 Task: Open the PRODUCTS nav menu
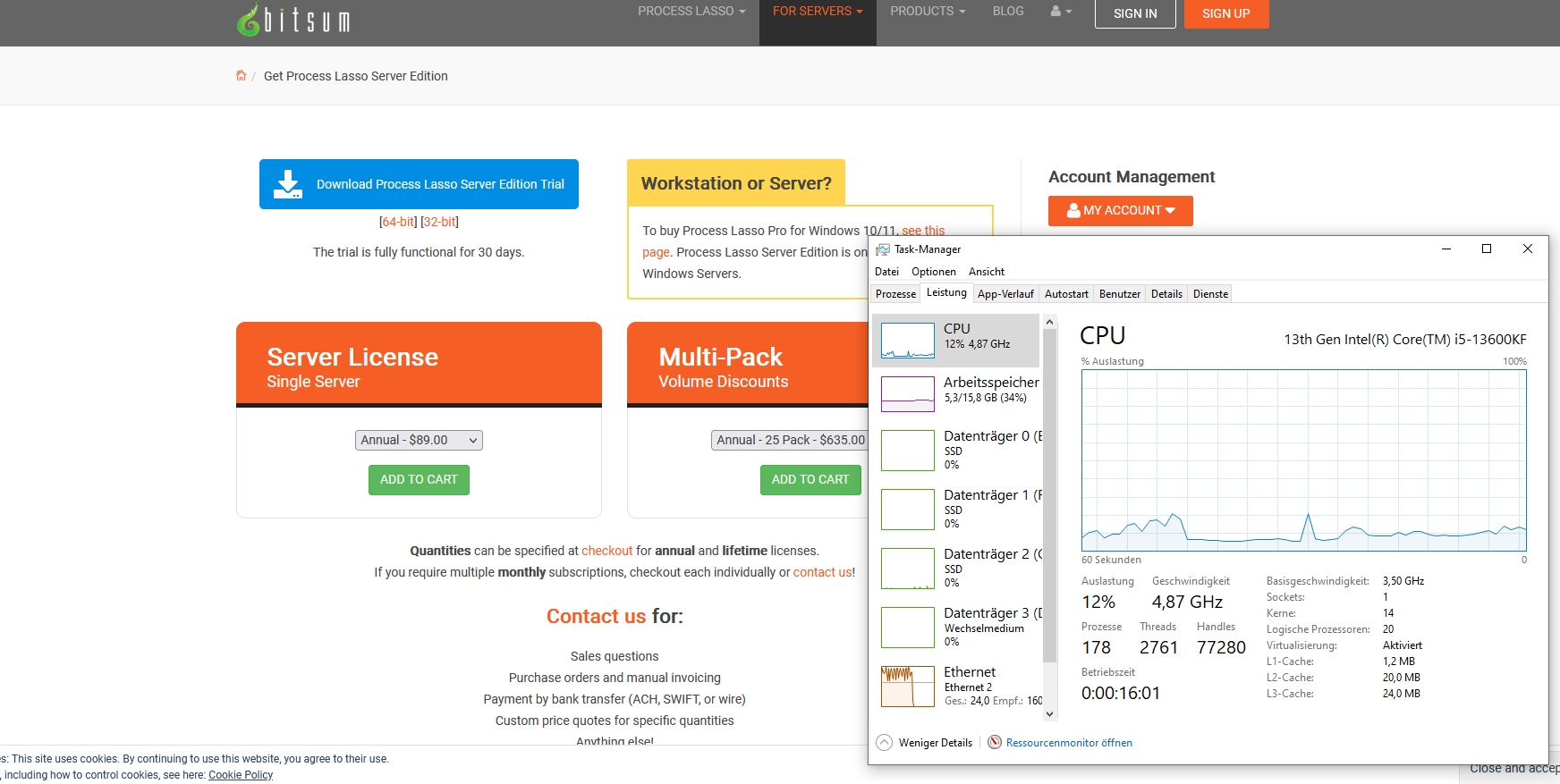pos(928,12)
